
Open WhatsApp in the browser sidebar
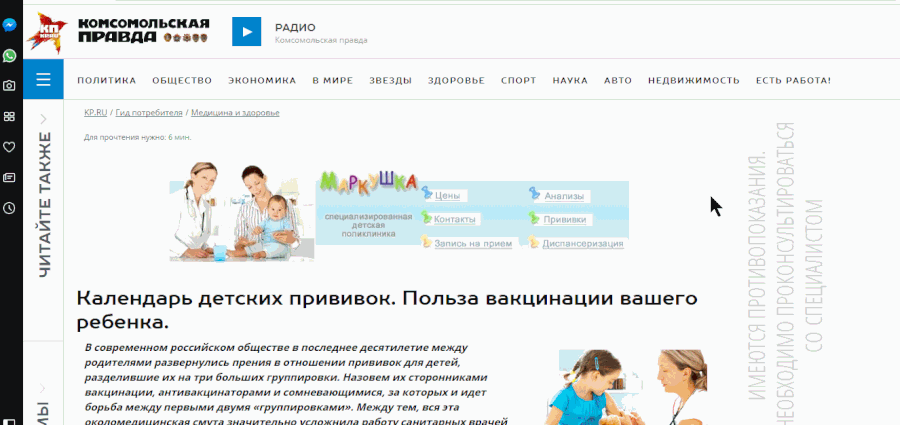pyautogui.click(x=9, y=56)
